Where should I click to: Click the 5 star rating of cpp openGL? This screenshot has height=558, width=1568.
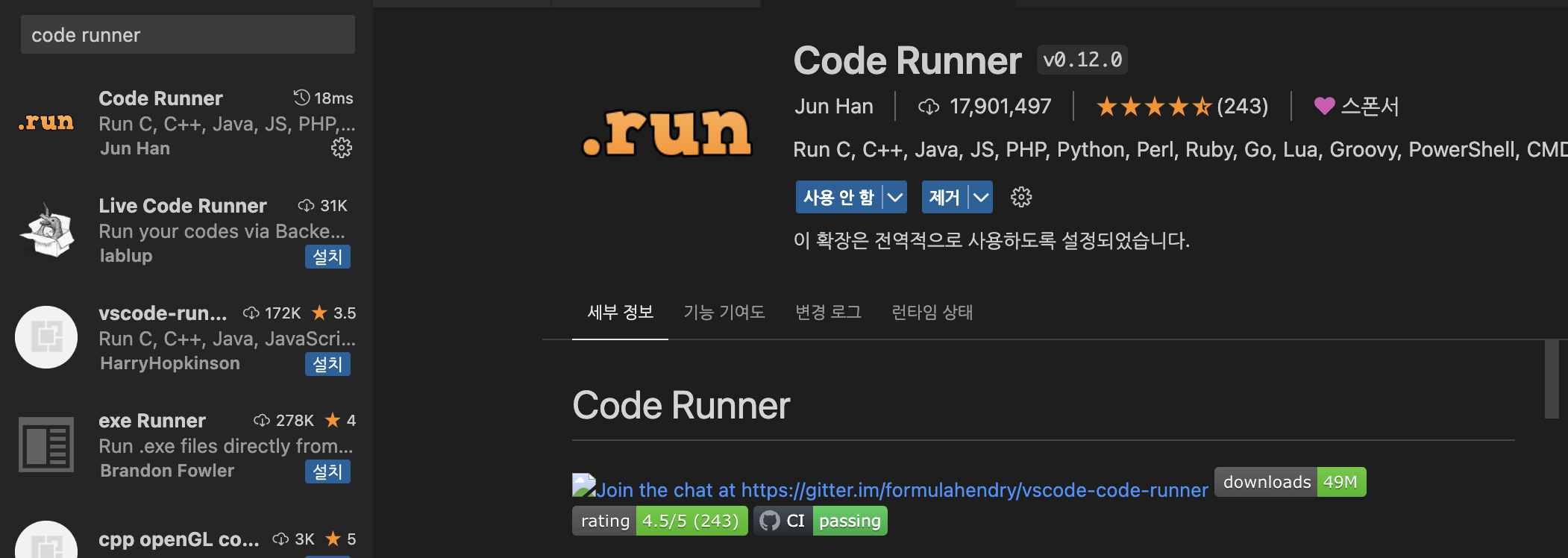click(341, 539)
